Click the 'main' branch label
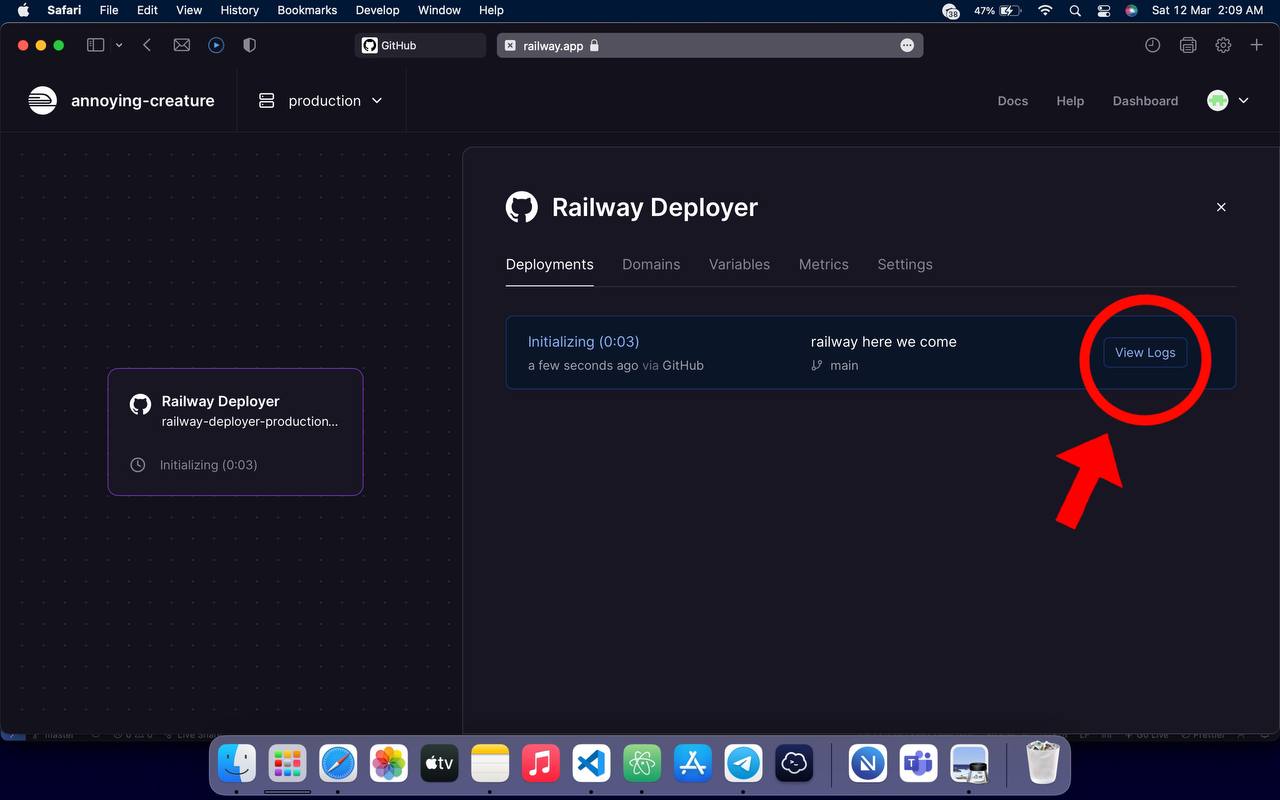The height and width of the screenshot is (800, 1280). (844, 365)
